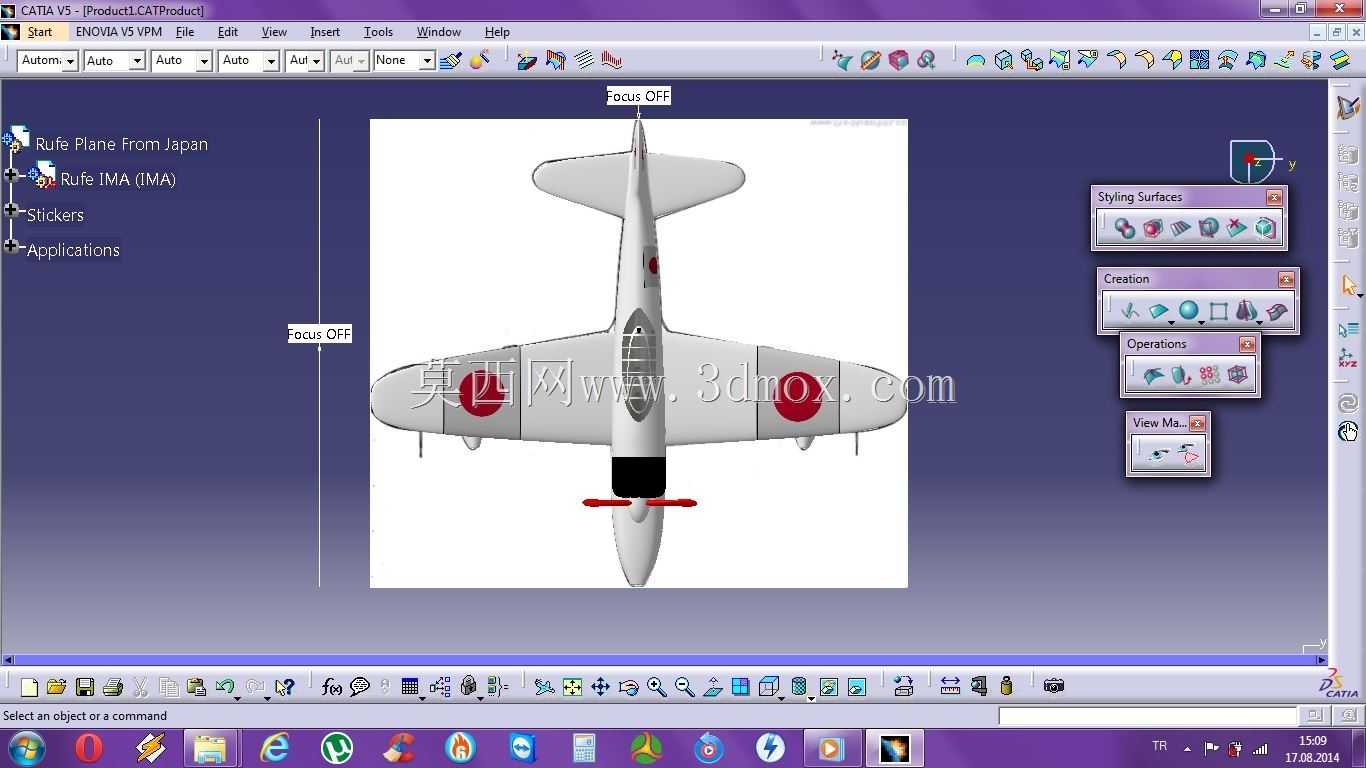This screenshot has height=768, width=1366.
Task: Click the What's This help pointer icon
Action: point(285,686)
